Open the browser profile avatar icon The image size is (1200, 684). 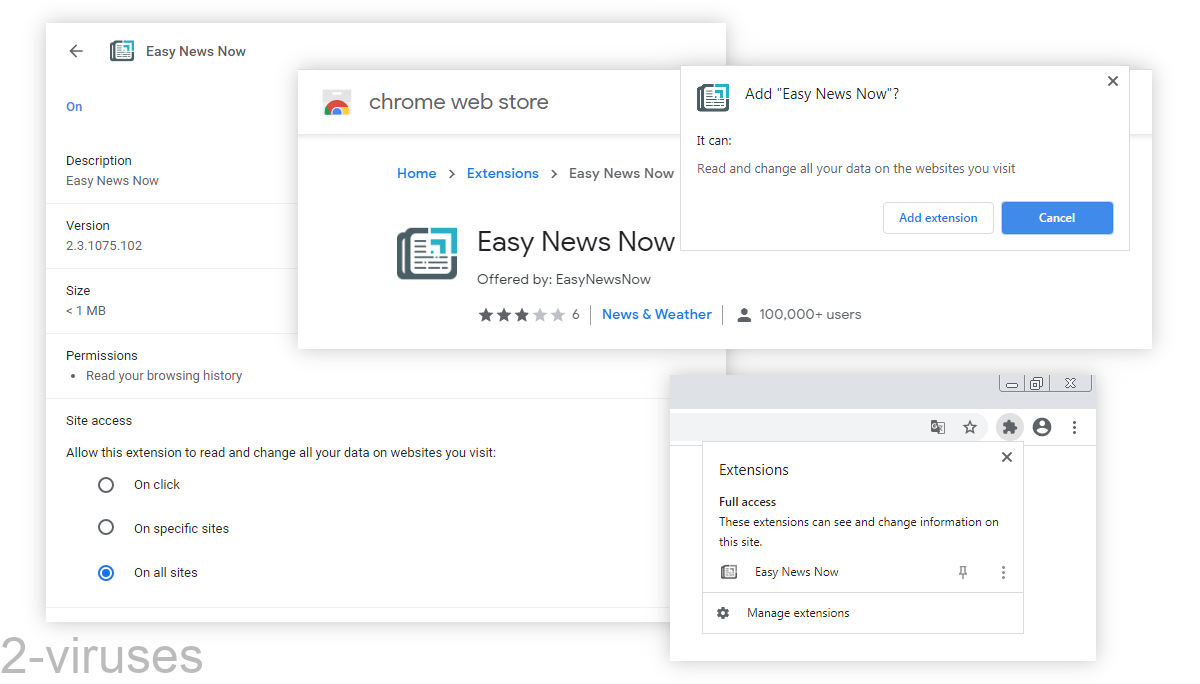coord(1042,426)
